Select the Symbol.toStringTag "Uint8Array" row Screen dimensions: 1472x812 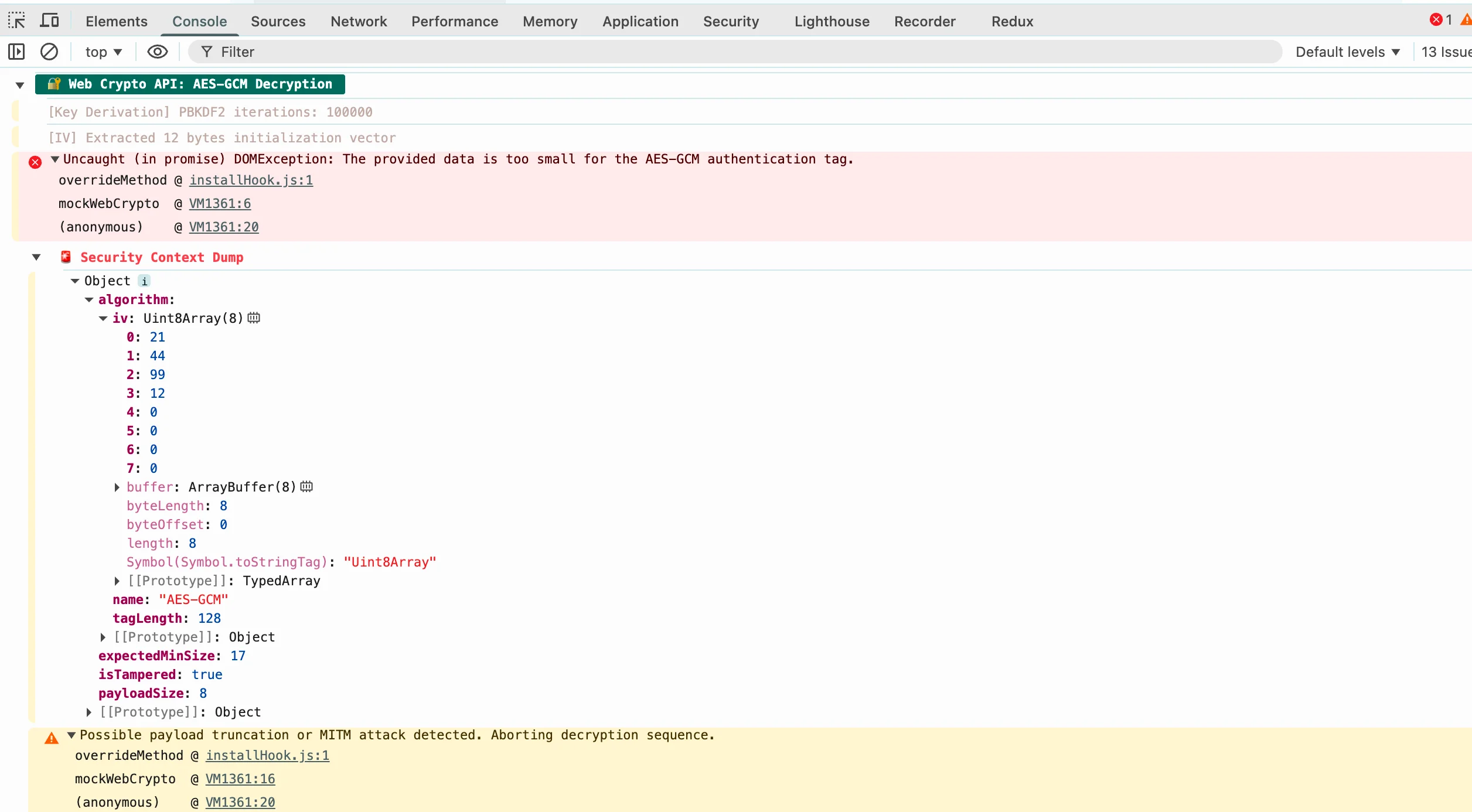(x=281, y=562)
